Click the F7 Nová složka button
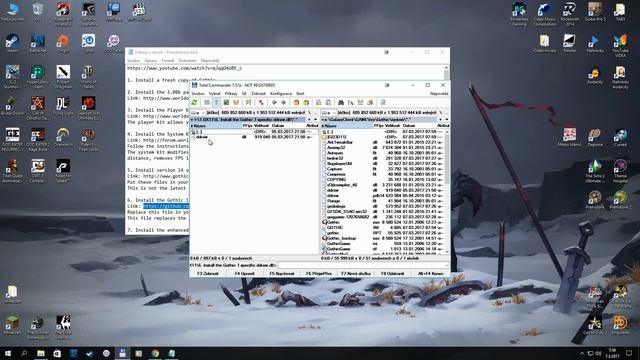640x360 pixels. click(356, 273)
